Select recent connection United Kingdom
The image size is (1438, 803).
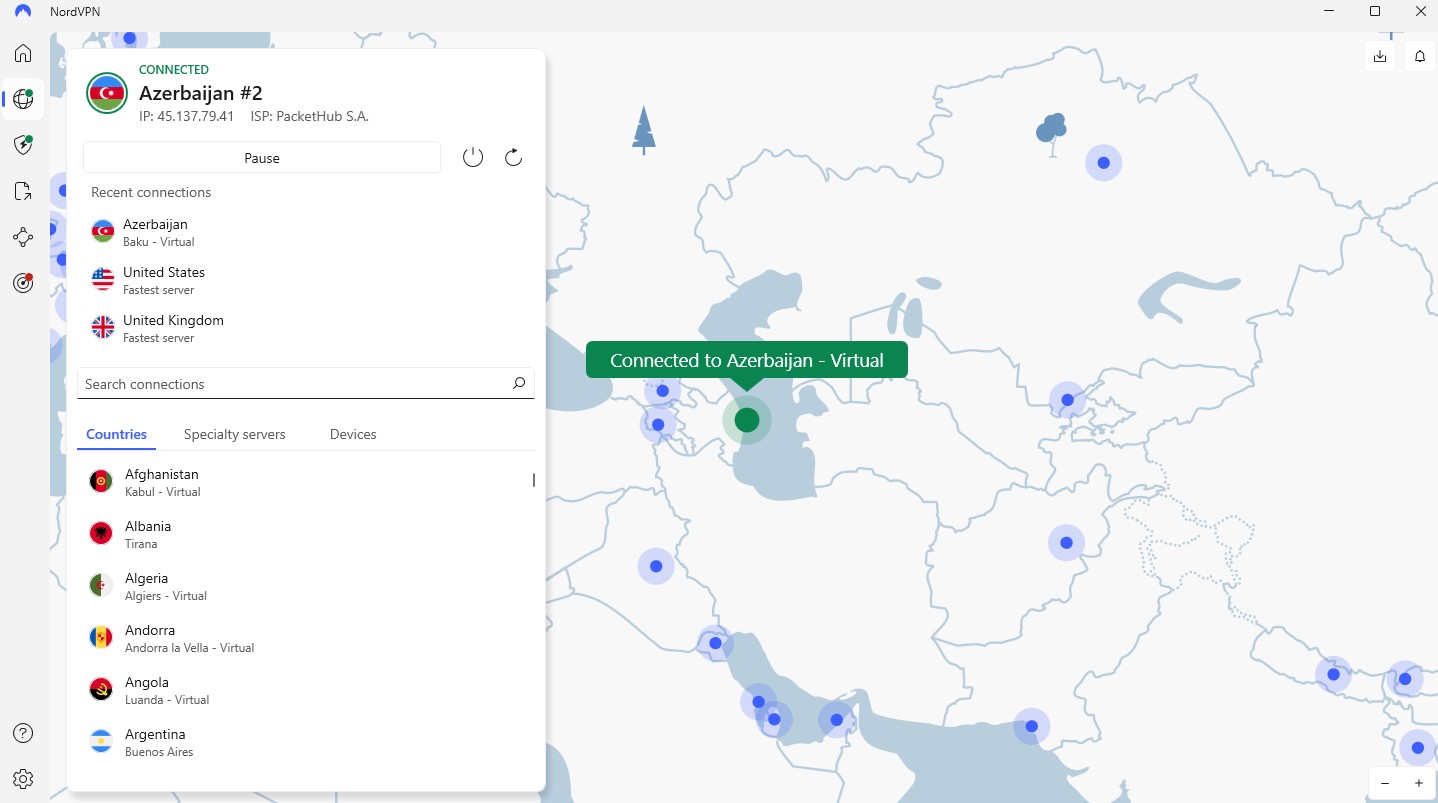[306, 328]
